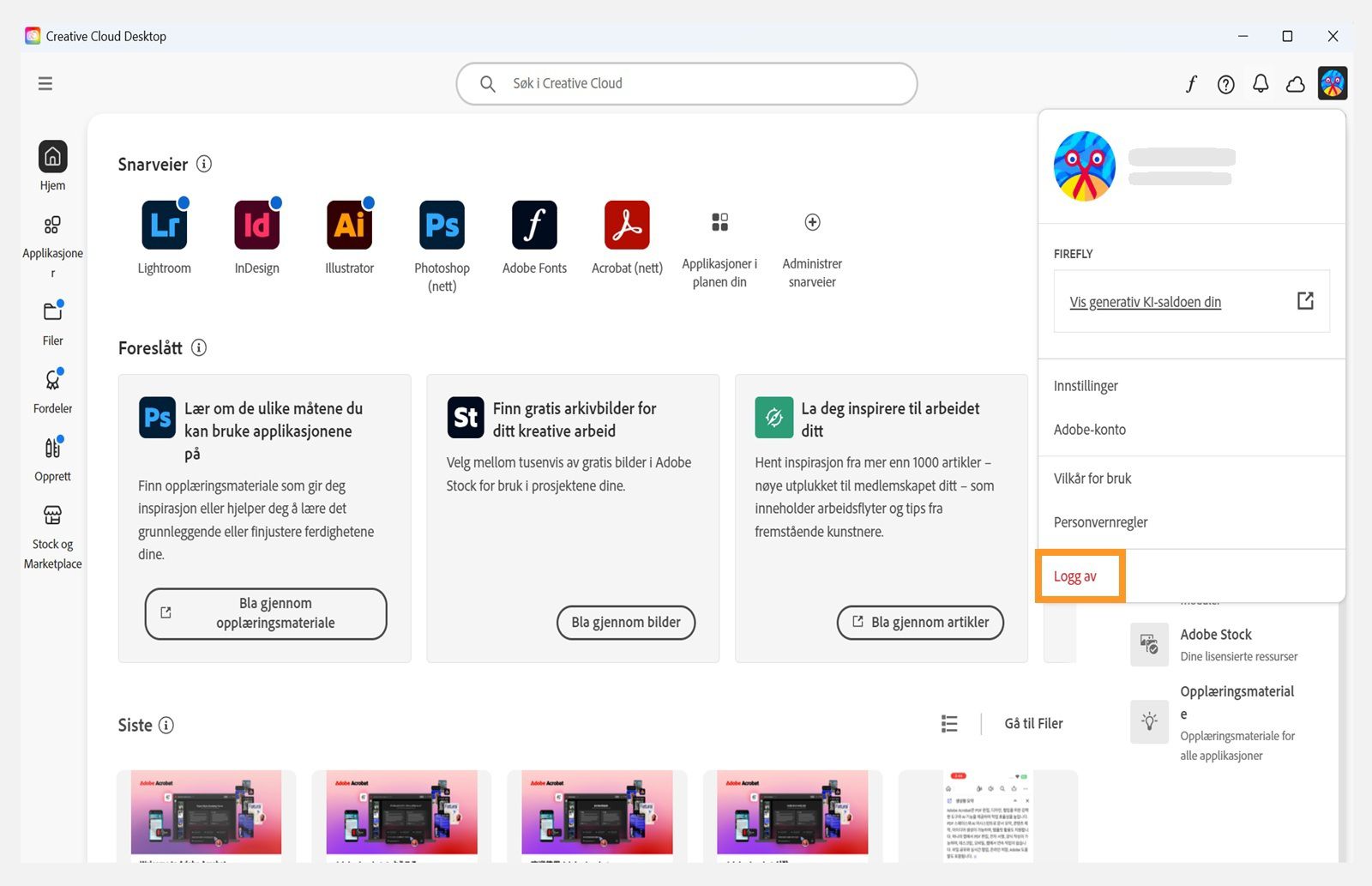Open Filer in the sidebar
This screenshot has height=886, width=1372.
[x=52, y=322]
